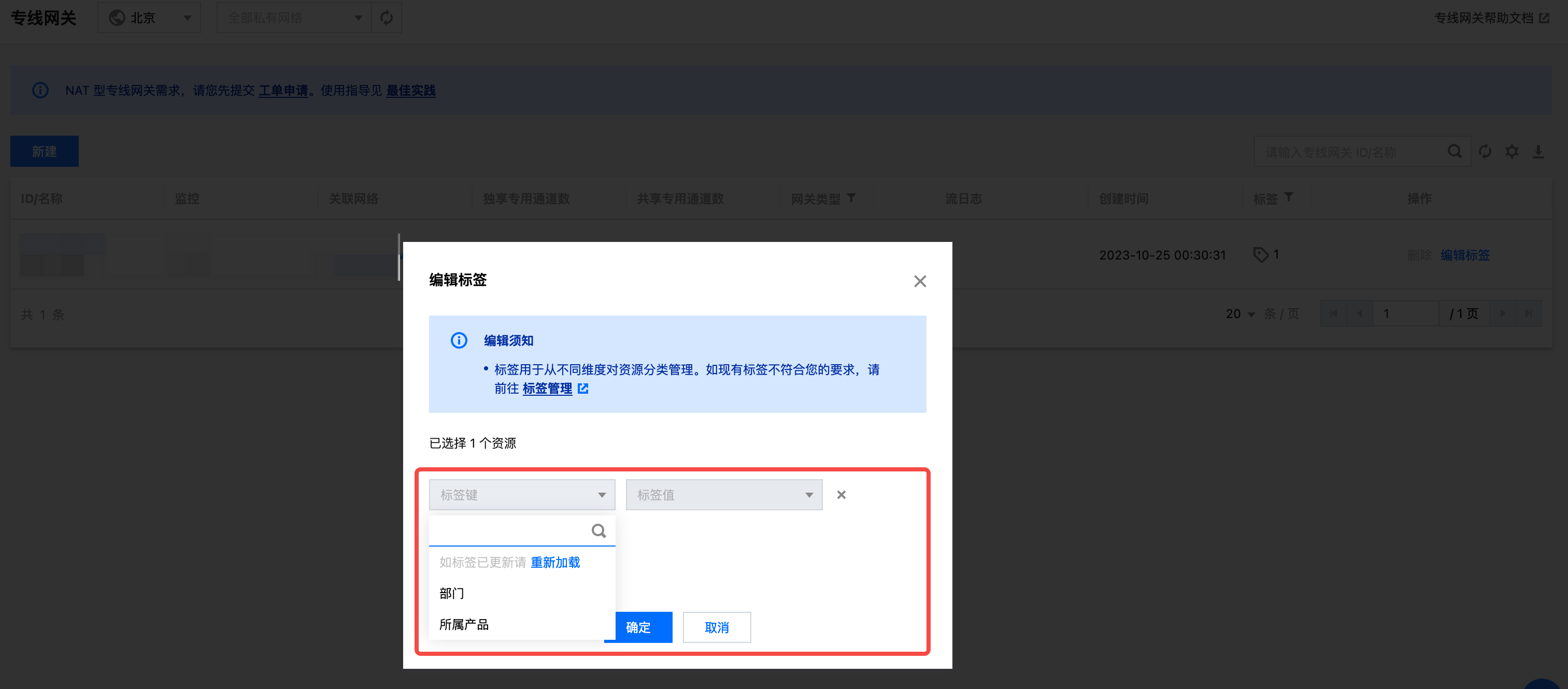This screenshot has width=1568, height=689.
Task: Select the 所属产品 tag key option
Action: pos(464,624)
